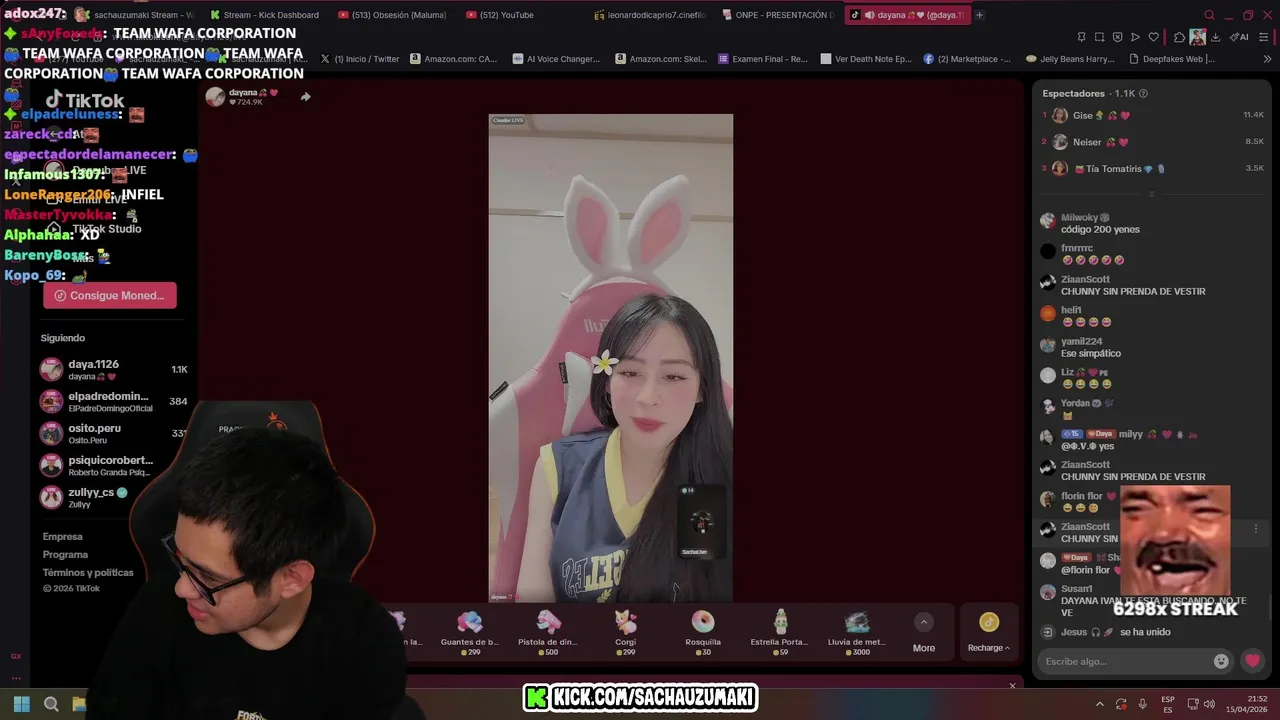Viewport: 1280px width, 720px height.
Task: Click the microphone icon in system tray
Action: (1142, 704)
